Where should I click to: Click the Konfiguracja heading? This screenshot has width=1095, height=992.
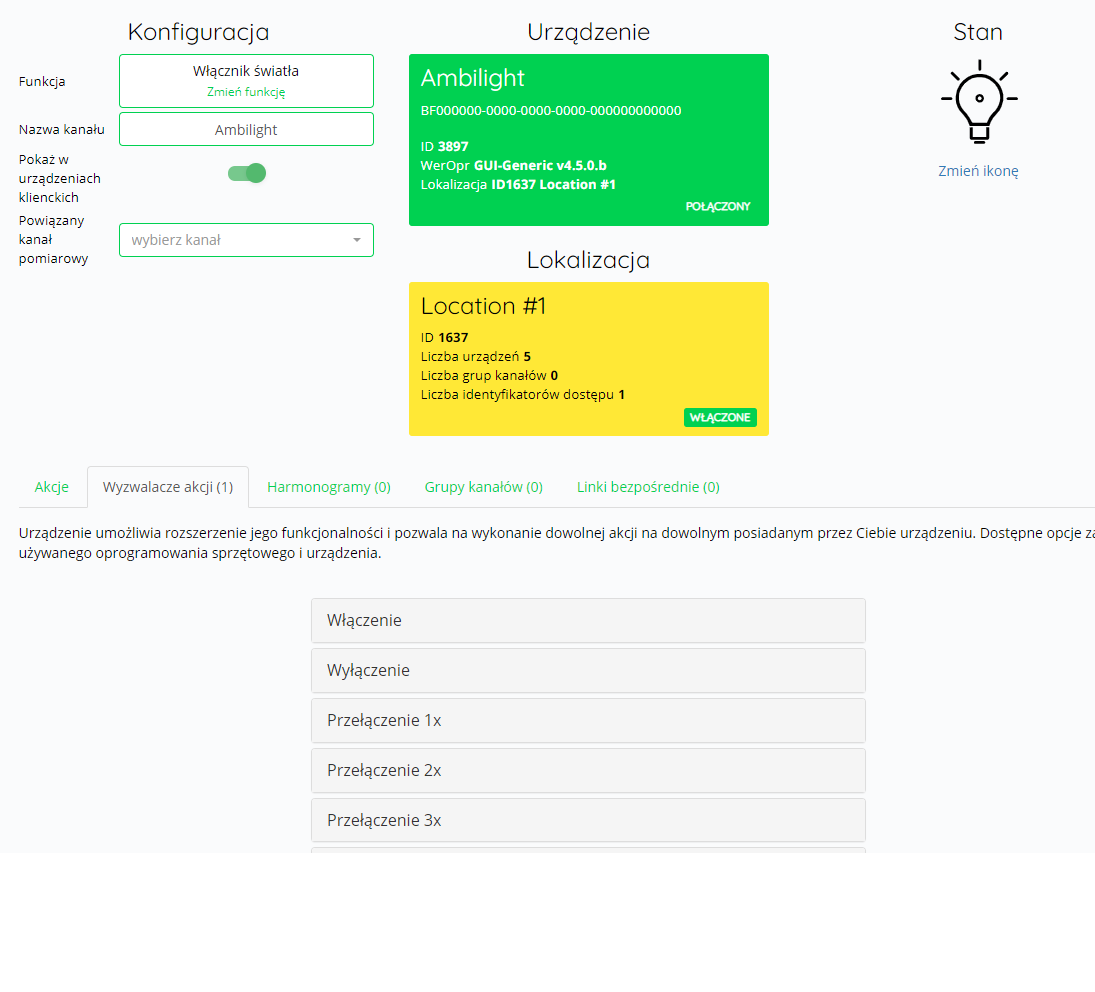198,32
